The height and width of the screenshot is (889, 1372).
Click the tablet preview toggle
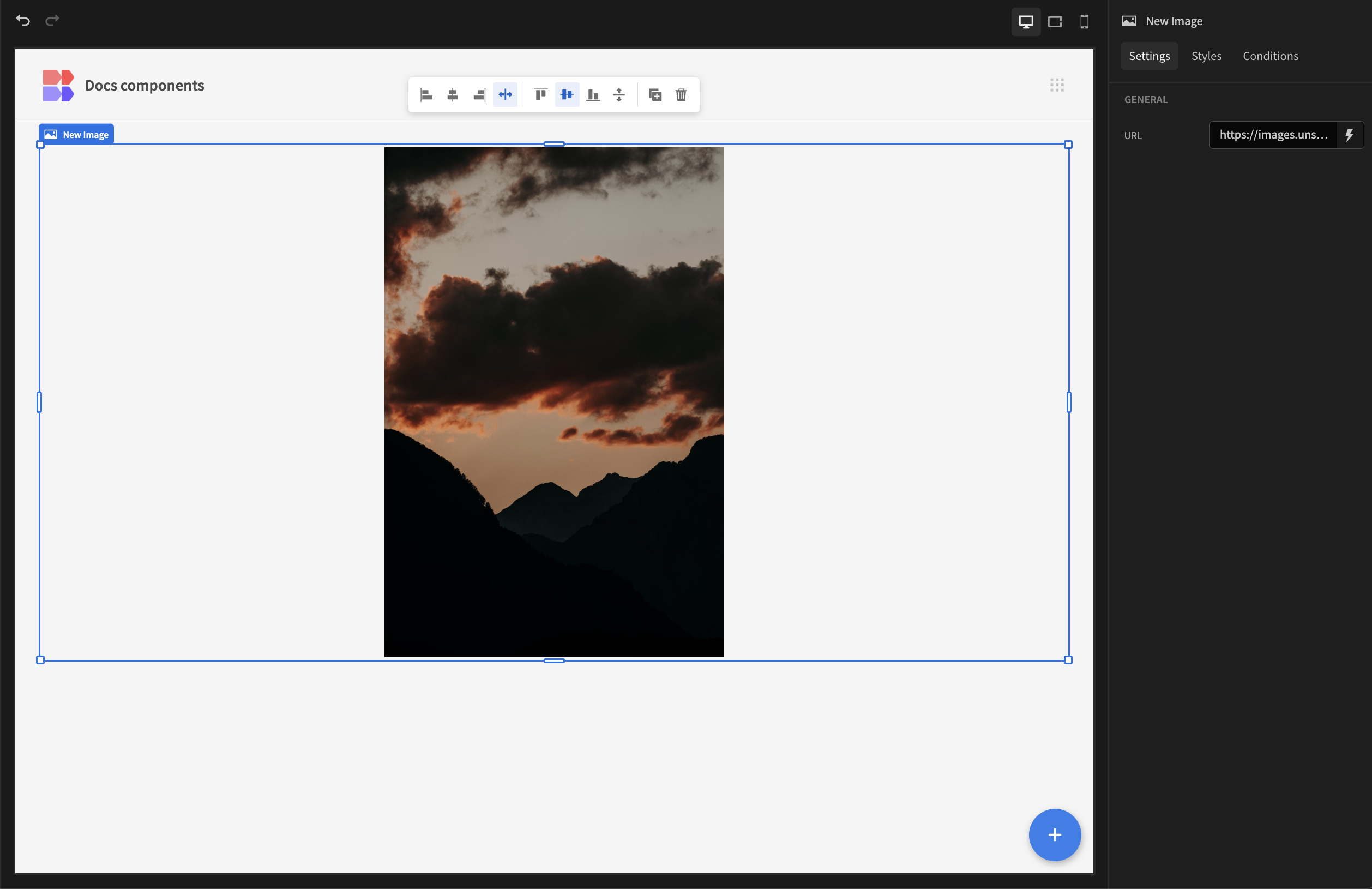click(1056, 20)
